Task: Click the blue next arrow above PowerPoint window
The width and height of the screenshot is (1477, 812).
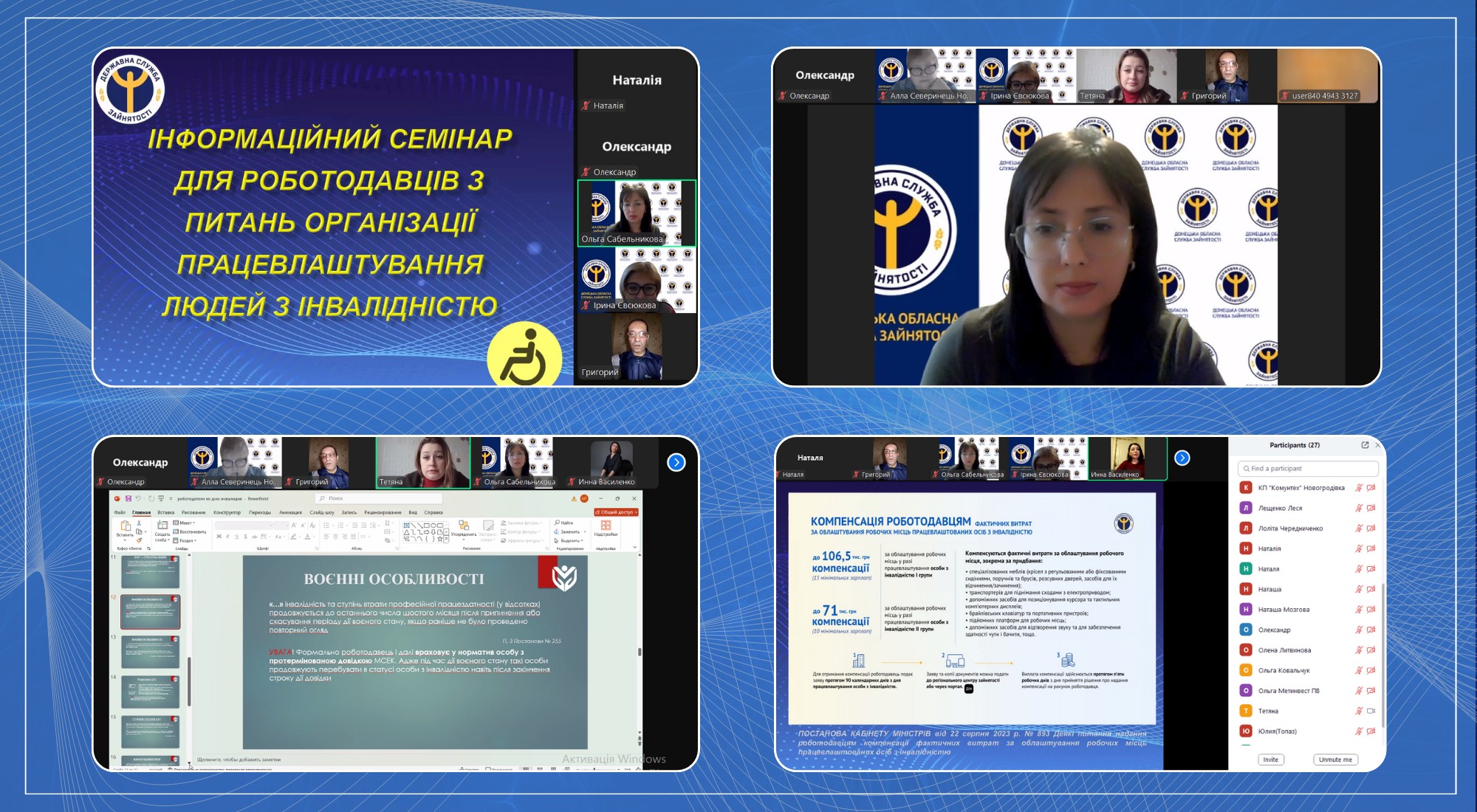Action: pos(676,462)
